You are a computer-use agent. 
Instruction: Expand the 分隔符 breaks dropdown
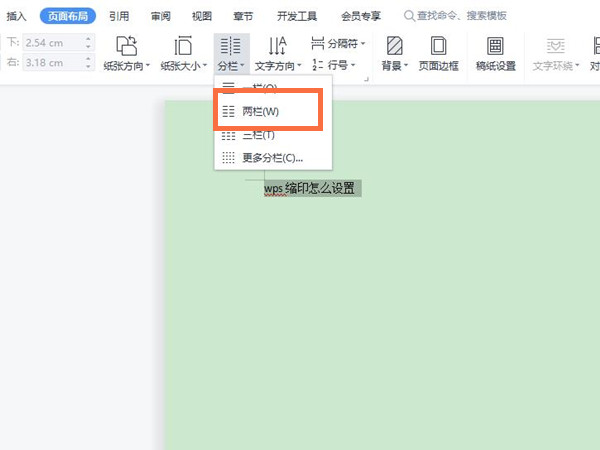pyautogui.click(x=338, y=44)
